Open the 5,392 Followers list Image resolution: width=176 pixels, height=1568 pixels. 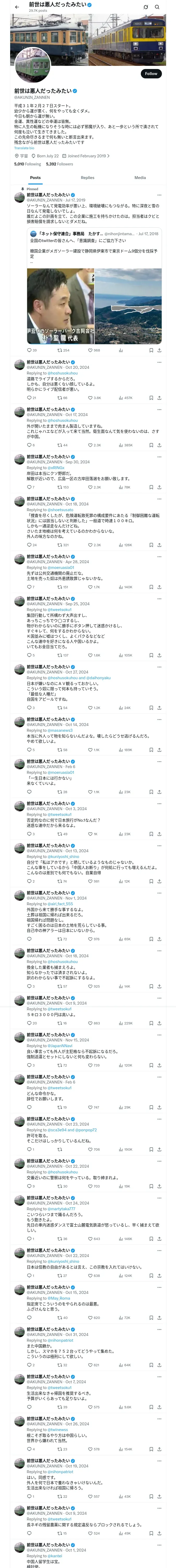tap(59, 164)
